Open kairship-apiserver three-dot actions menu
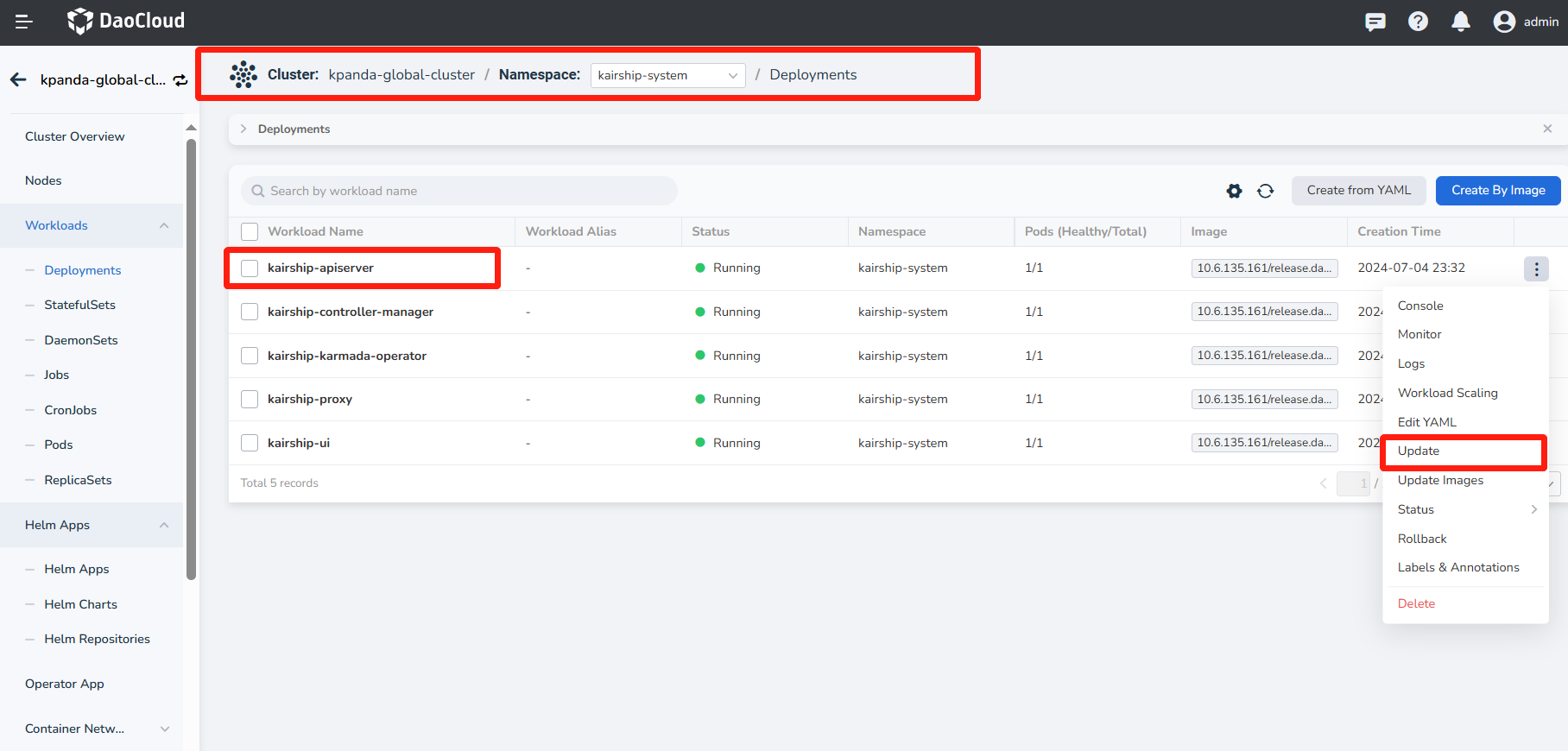1568x751 pixels. pos(1535,269)
